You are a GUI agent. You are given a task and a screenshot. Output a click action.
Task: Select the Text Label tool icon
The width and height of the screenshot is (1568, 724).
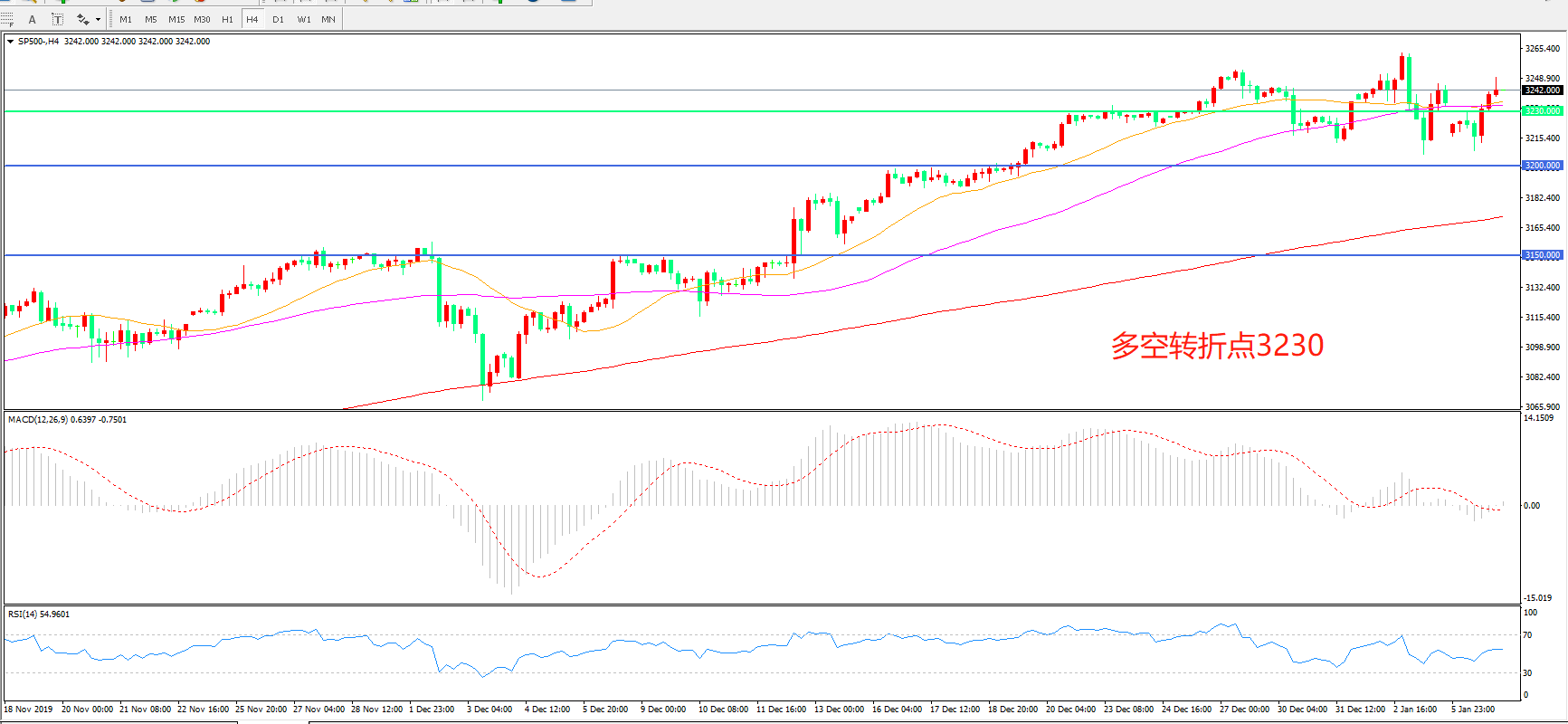click(x=57, y=19)
